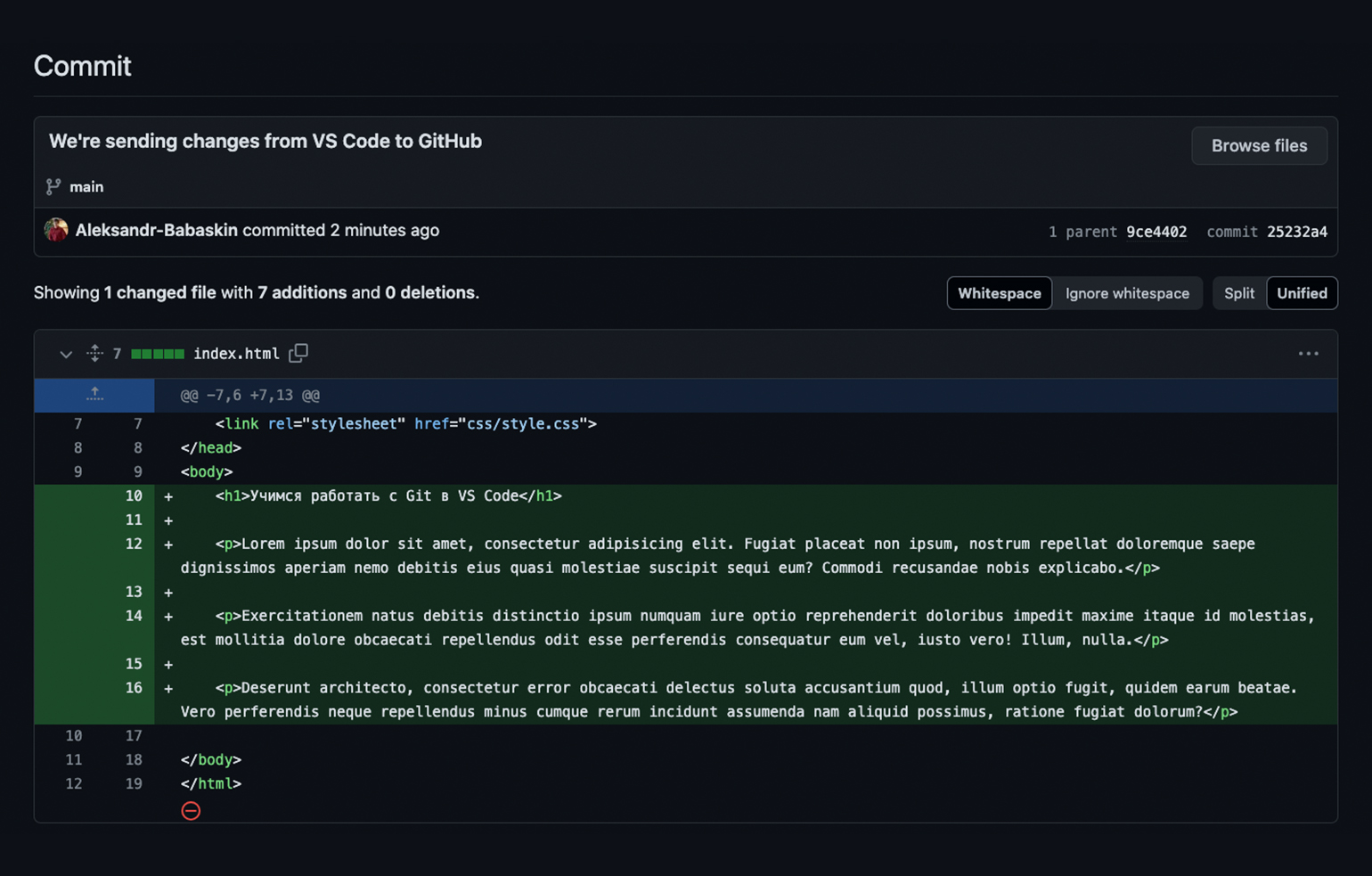Click the expand-all lines icon beside index.html
Image resolution: width=1372 pixels, height=876 pixels.
coord(94,354)
